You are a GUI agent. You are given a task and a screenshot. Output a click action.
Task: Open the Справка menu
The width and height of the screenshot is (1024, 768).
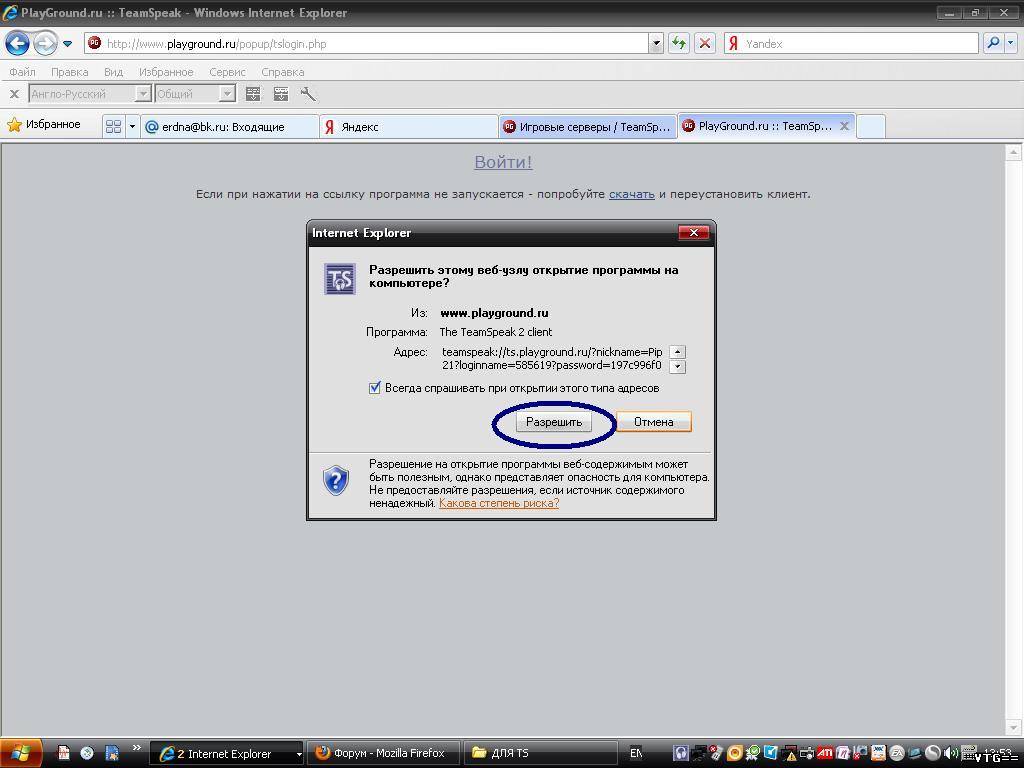point(283,72)
